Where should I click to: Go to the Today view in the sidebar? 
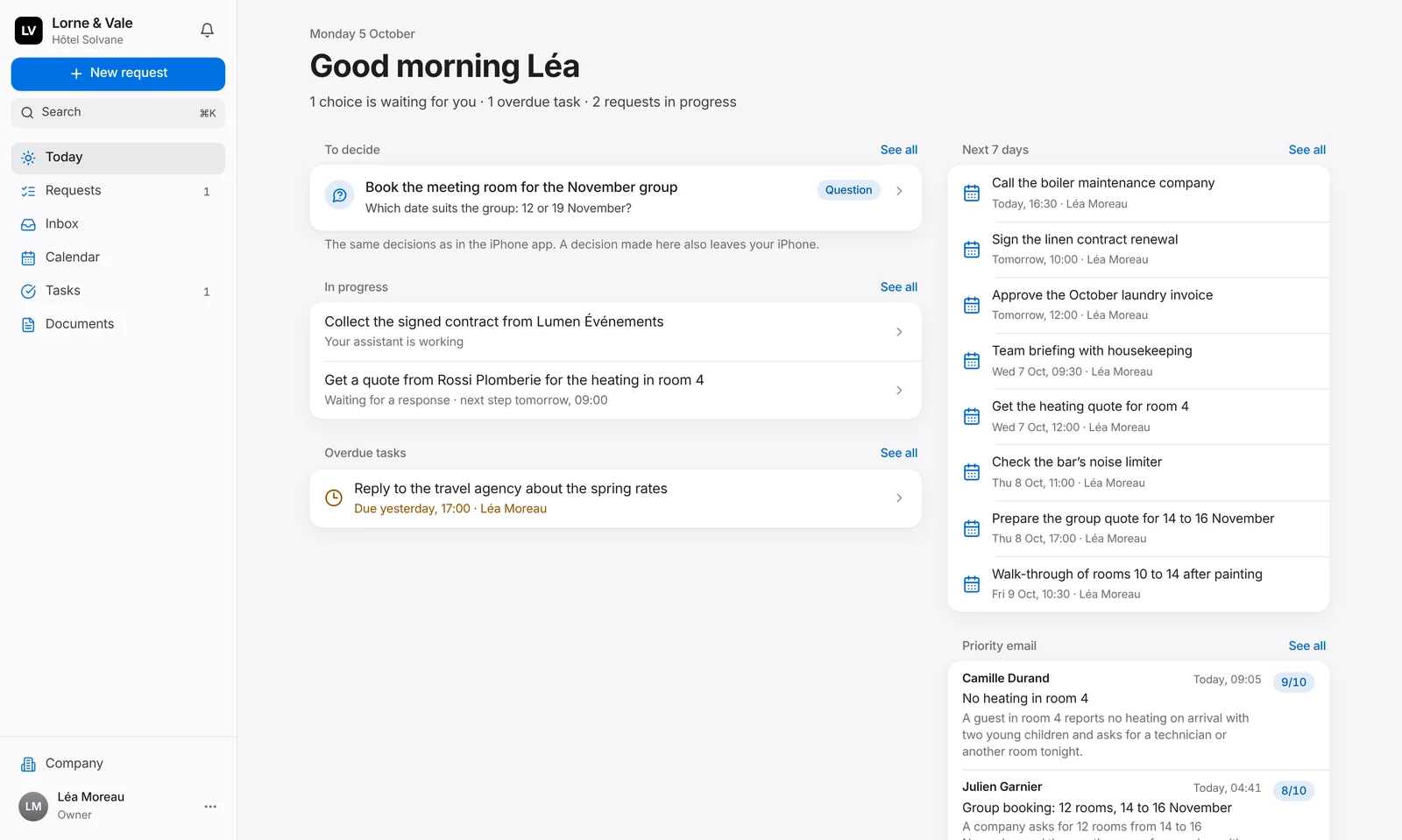point(118,158)
